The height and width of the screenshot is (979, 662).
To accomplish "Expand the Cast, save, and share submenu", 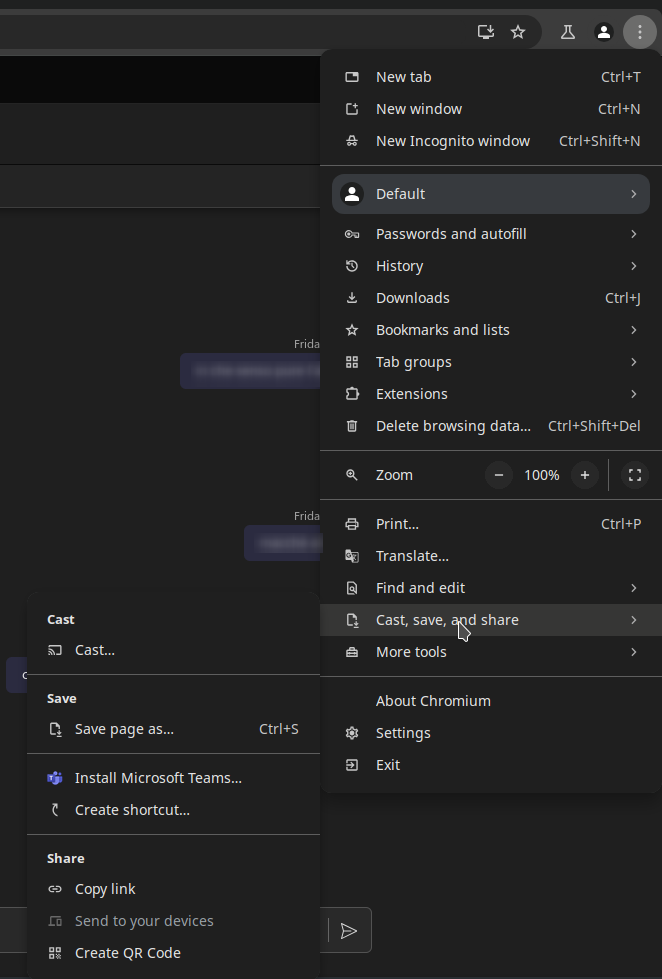I will (447, 620).
